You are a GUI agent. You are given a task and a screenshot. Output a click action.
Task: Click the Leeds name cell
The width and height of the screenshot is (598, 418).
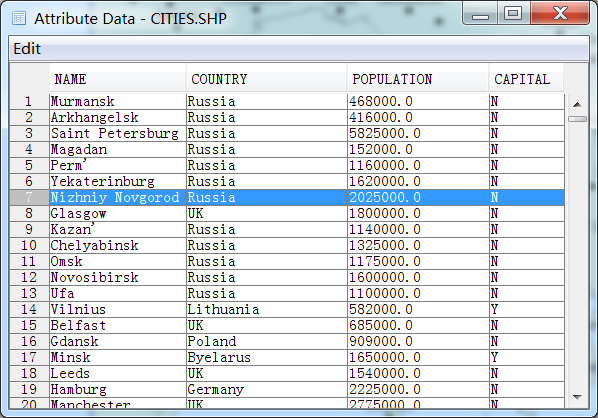(118, 374)
